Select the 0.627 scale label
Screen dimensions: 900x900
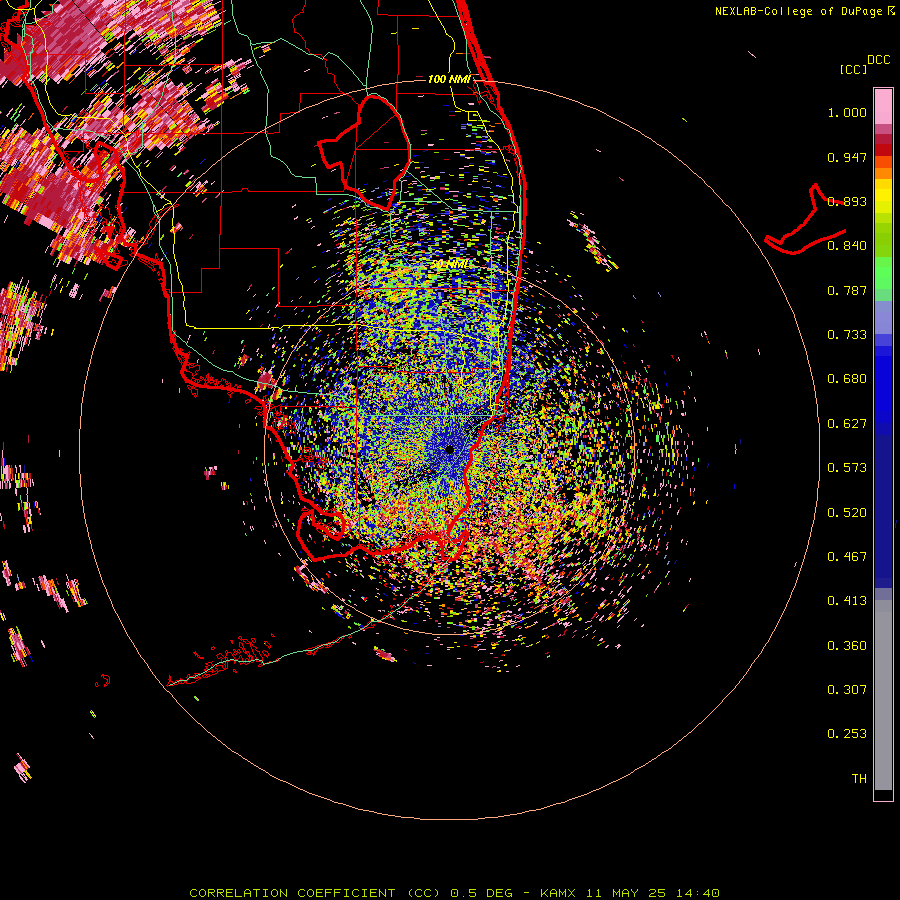point(847,424)
